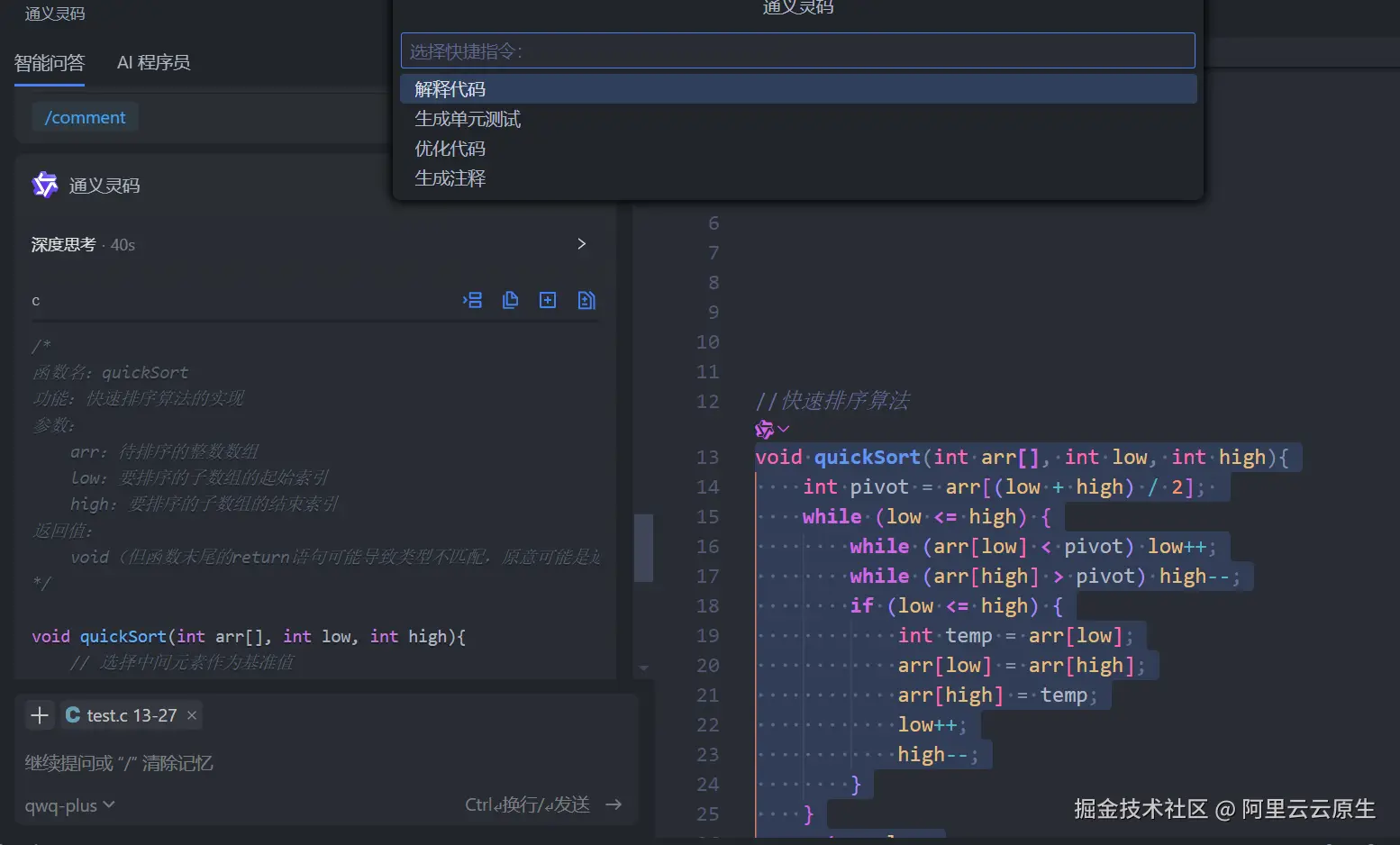
Task: Click the diff/apply file icon in code toolbar
Action: pyautogui.click(x=586, y=300)
